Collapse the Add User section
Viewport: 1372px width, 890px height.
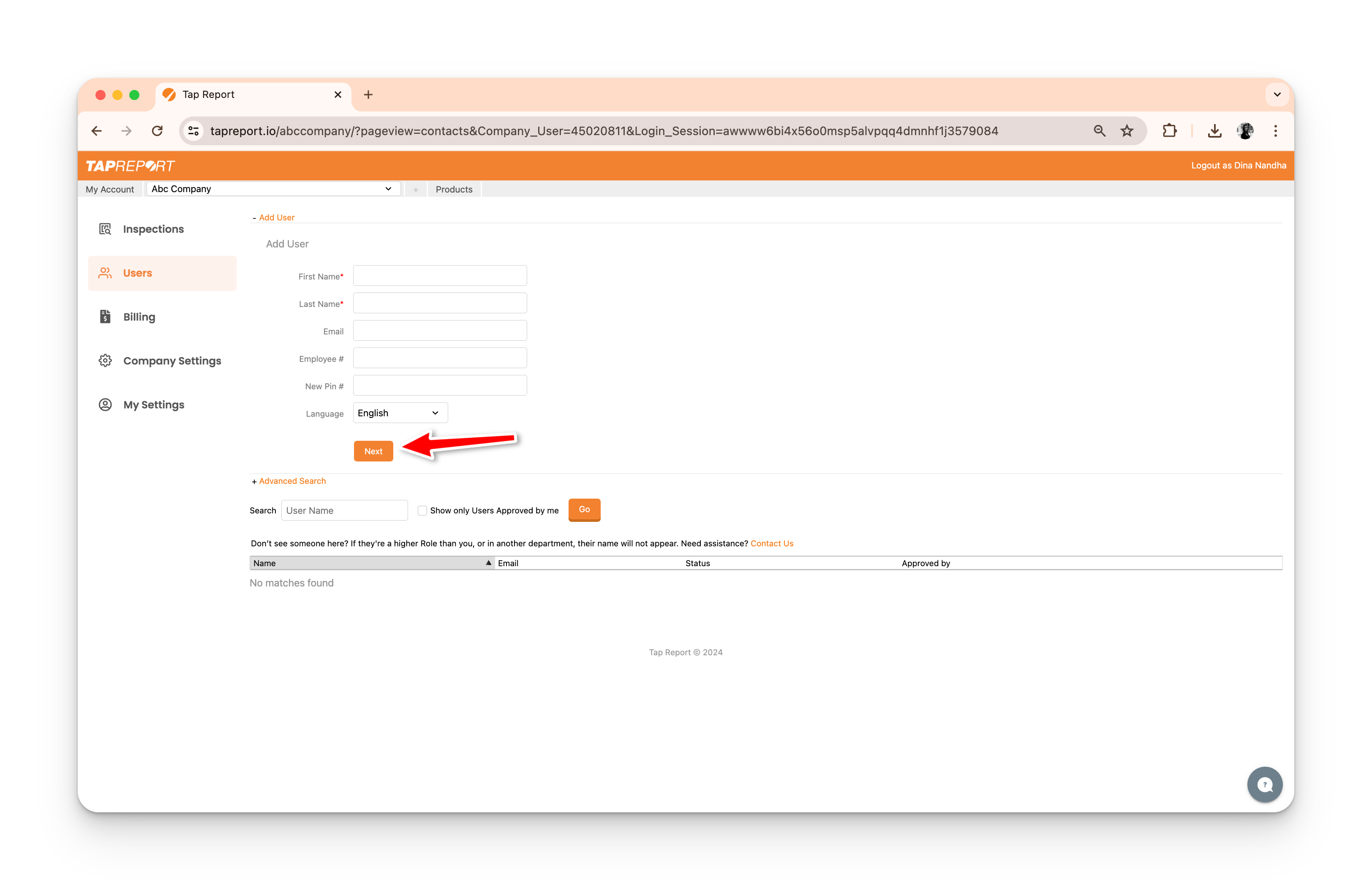(276, 217)
